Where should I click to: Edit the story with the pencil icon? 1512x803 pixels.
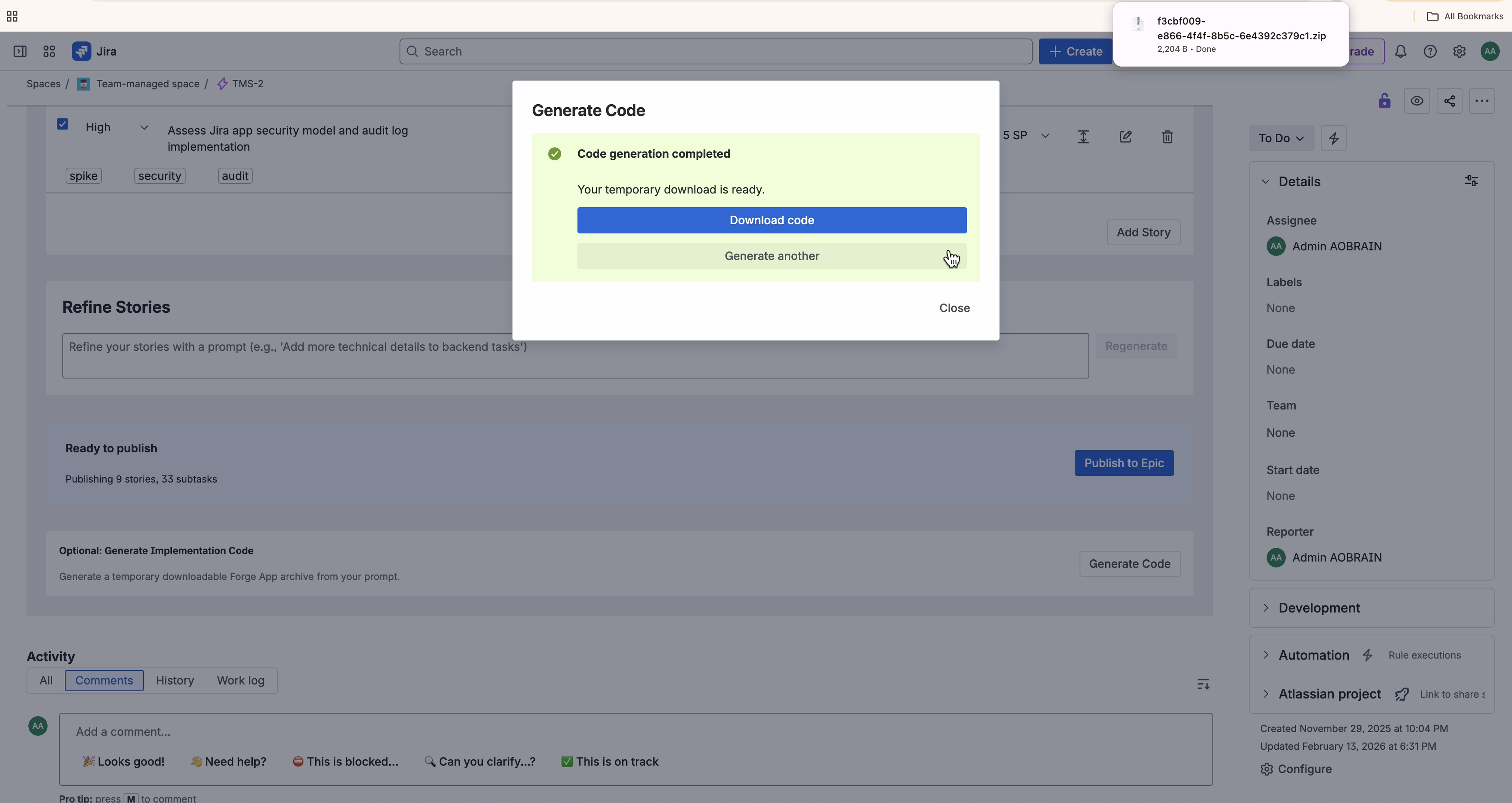[x=1125, y=137]
